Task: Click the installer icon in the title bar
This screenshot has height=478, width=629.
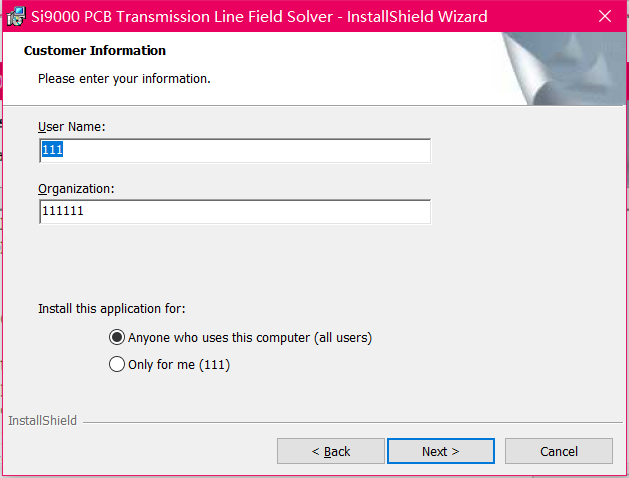Action: (16, 16)
